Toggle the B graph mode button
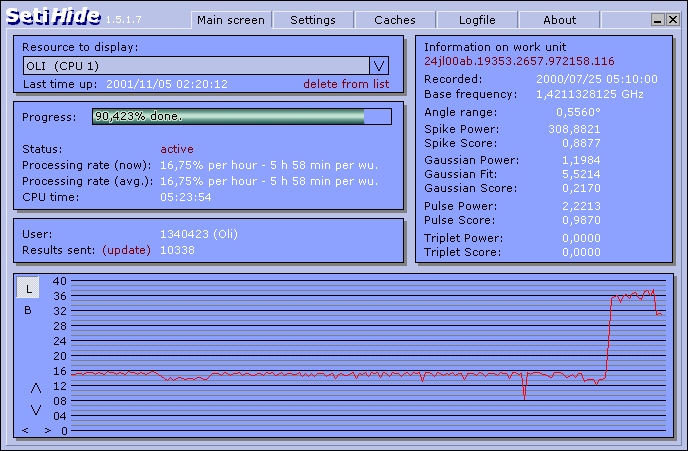Screen dimensions: 688x451 point(28,310)
